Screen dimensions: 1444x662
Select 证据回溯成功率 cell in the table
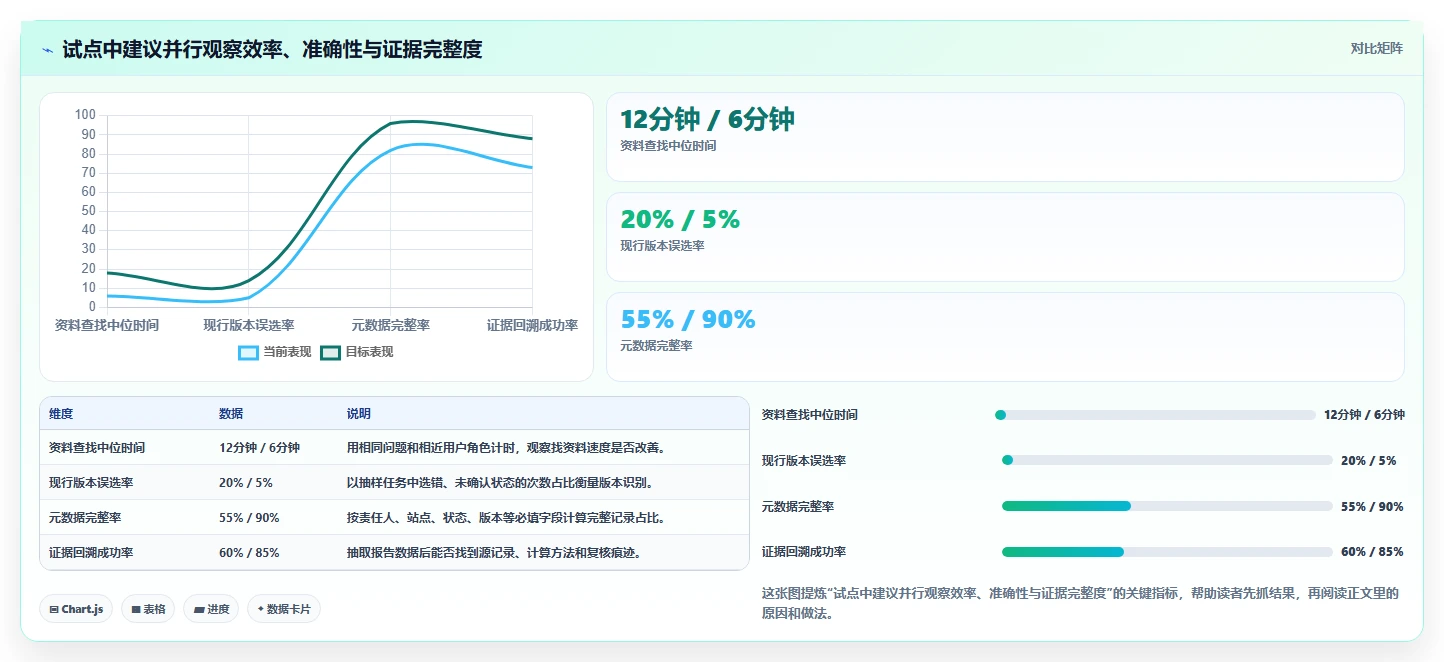(91, 553)
